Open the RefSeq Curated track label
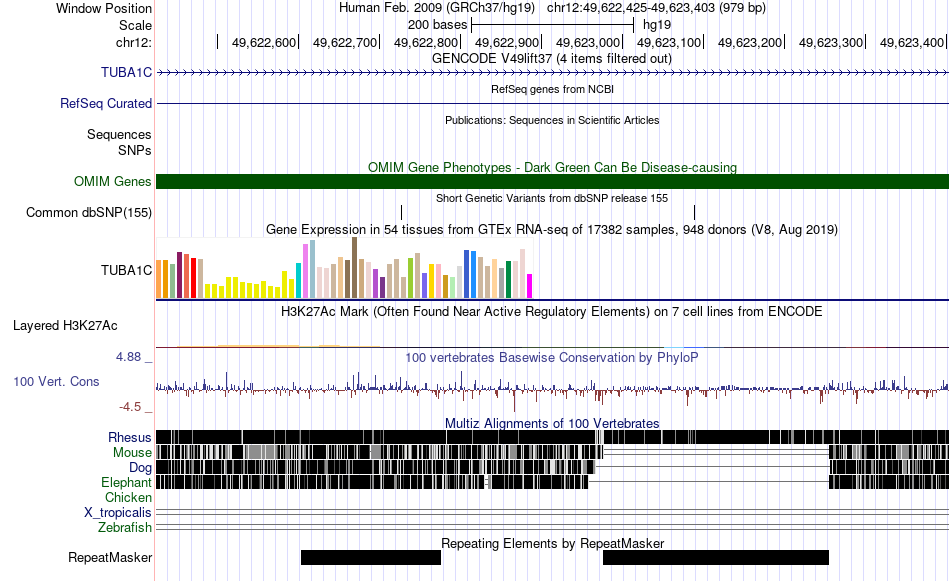Viewport: 950px width, 581px height. 106,104
